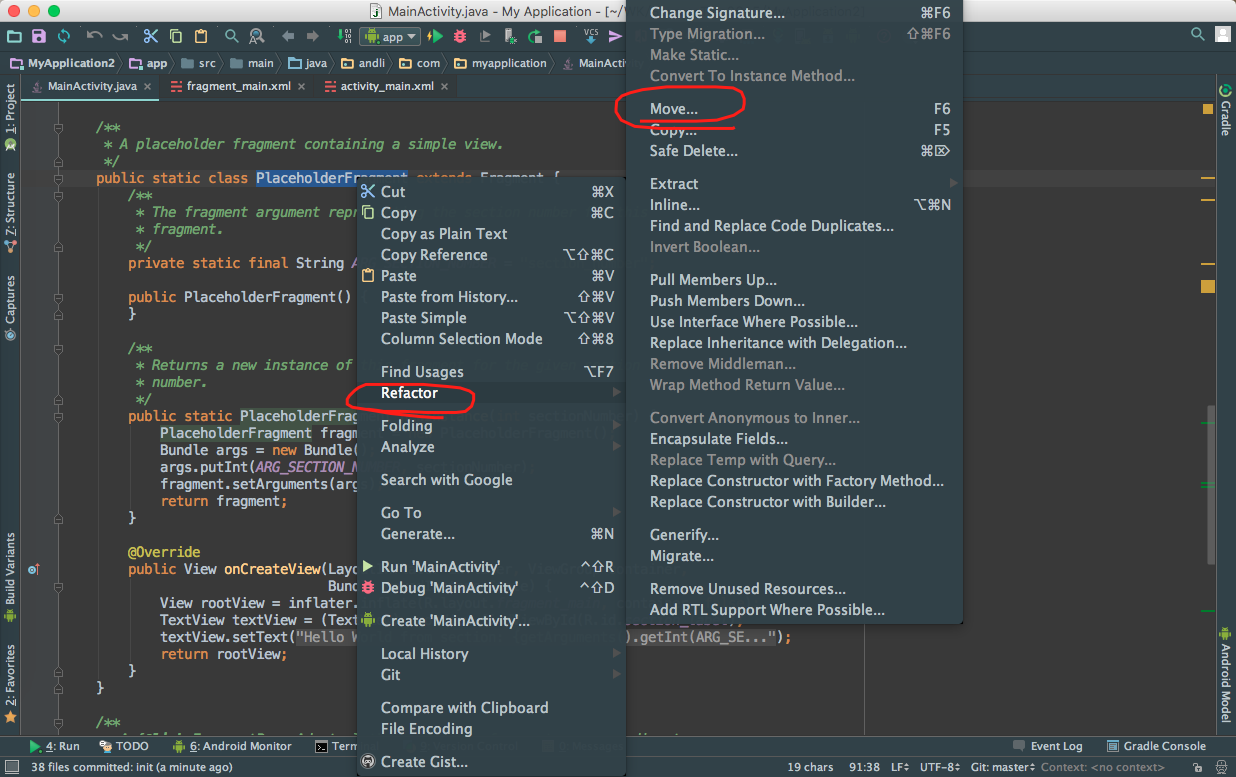Click the VCS update project icon
Viewport: 1236px width, 777px height.
pos(591,36)
